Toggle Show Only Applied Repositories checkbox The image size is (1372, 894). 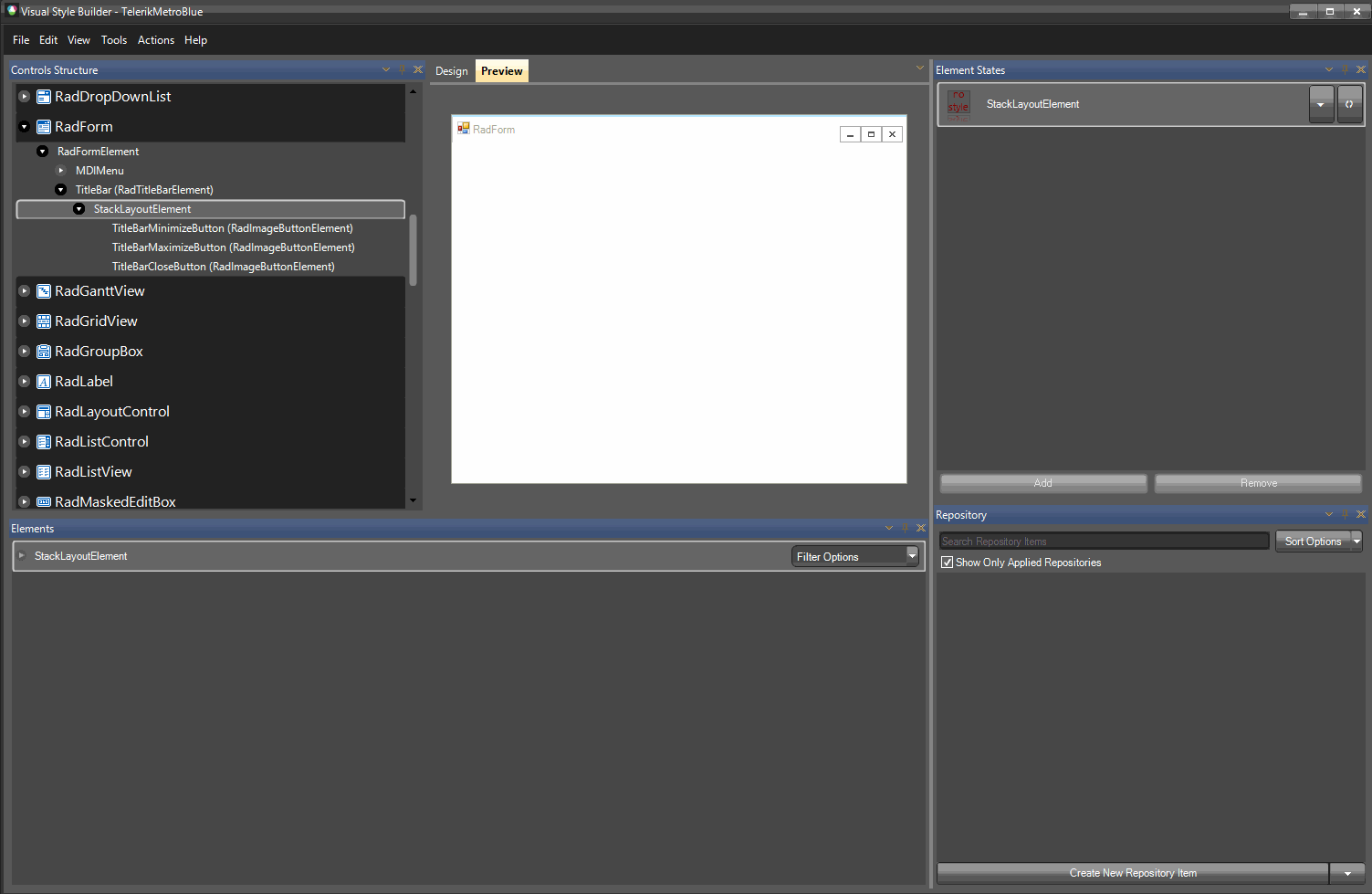tap(947, 563)
